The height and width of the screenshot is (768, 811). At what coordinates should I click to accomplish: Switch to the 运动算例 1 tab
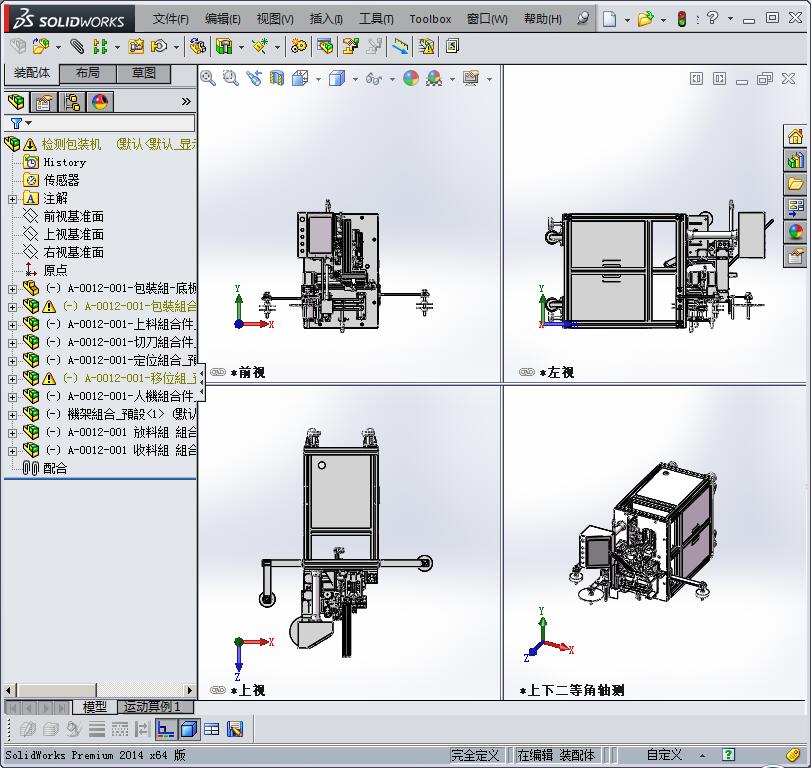coord(155,706)
